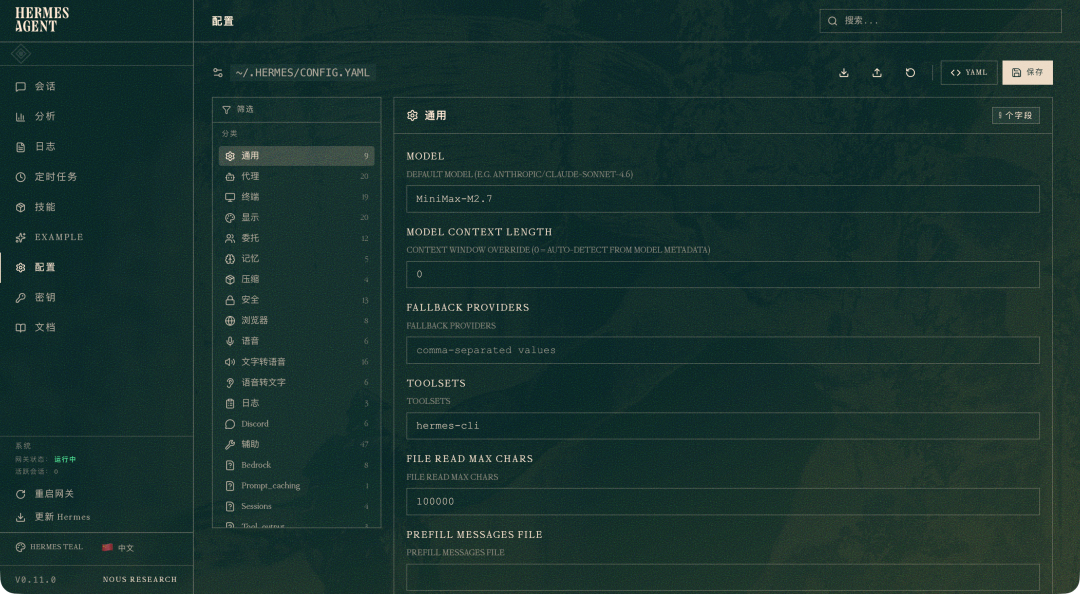Open 定时任务 scheduled tasks page

[x=96, y=177]
